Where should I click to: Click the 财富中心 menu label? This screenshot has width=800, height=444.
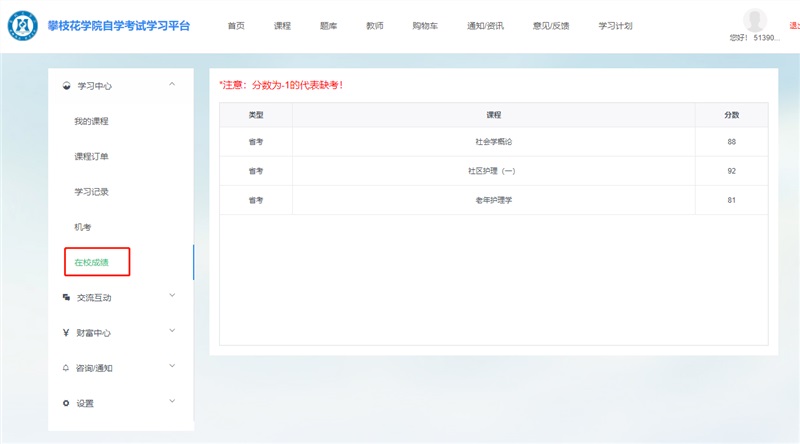[x=93, y=333]
